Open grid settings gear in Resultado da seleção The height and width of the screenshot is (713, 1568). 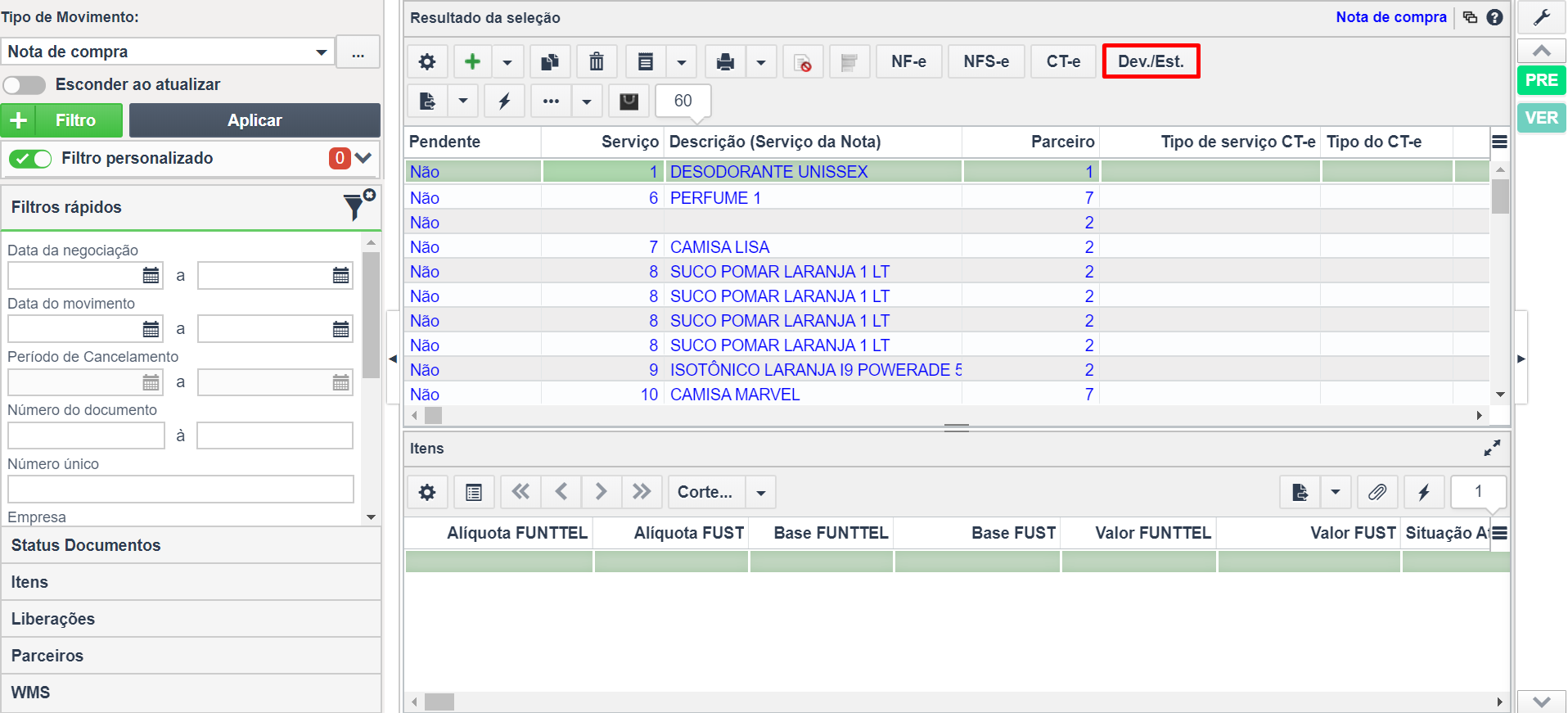click(x=427, y=61)
